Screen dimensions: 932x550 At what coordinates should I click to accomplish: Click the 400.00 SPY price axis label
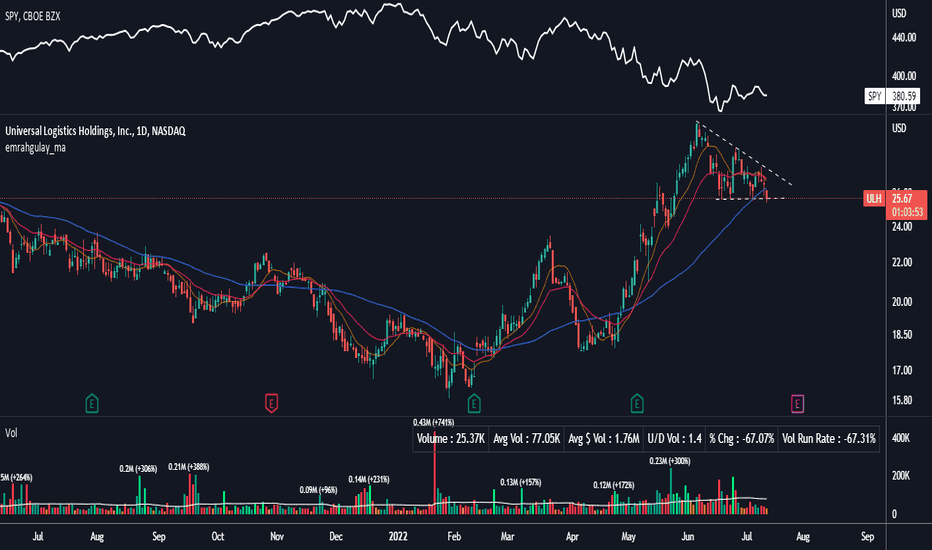(903, 76)
